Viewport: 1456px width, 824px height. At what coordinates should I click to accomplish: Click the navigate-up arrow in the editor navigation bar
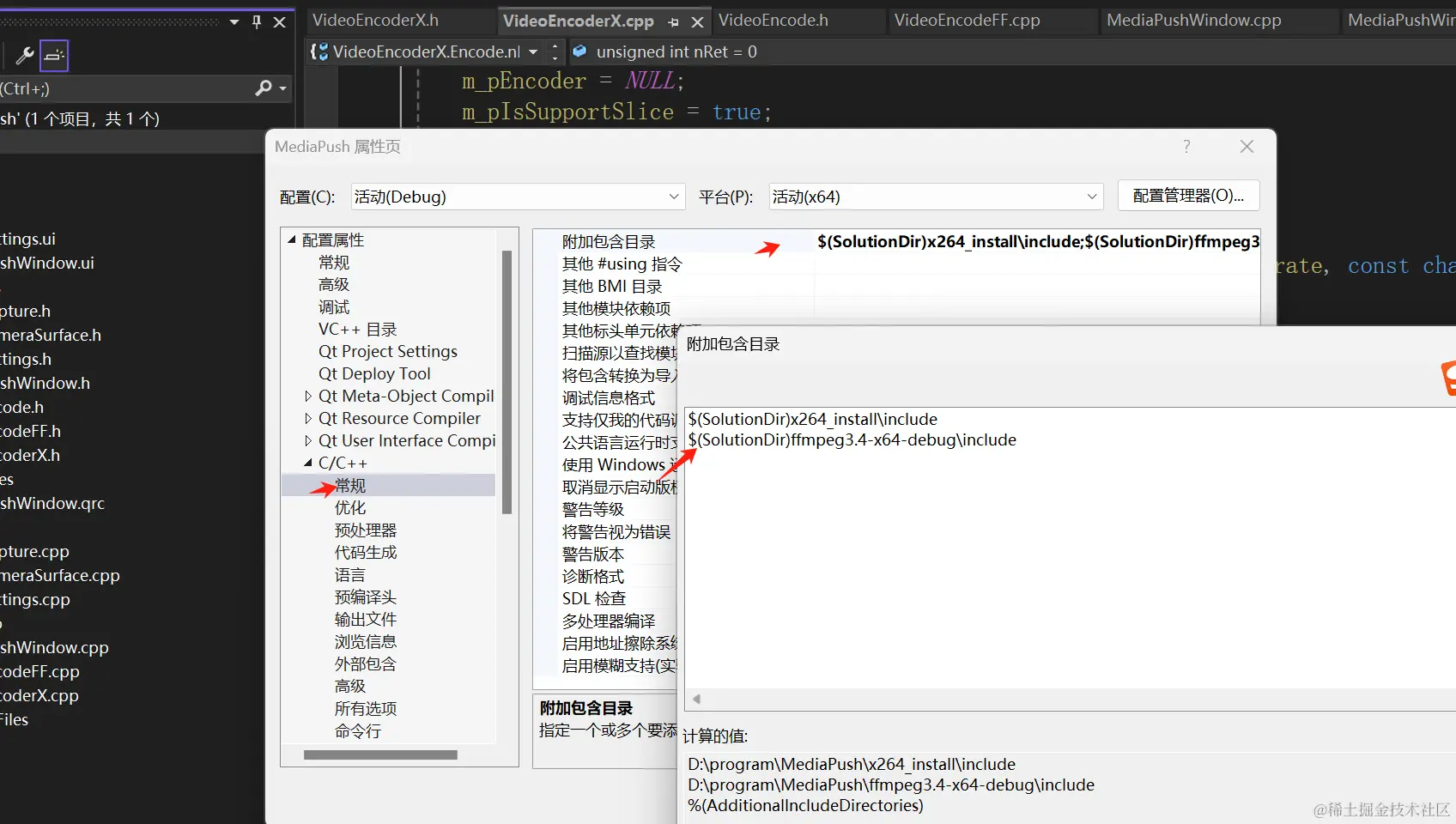tap(555, 46)
